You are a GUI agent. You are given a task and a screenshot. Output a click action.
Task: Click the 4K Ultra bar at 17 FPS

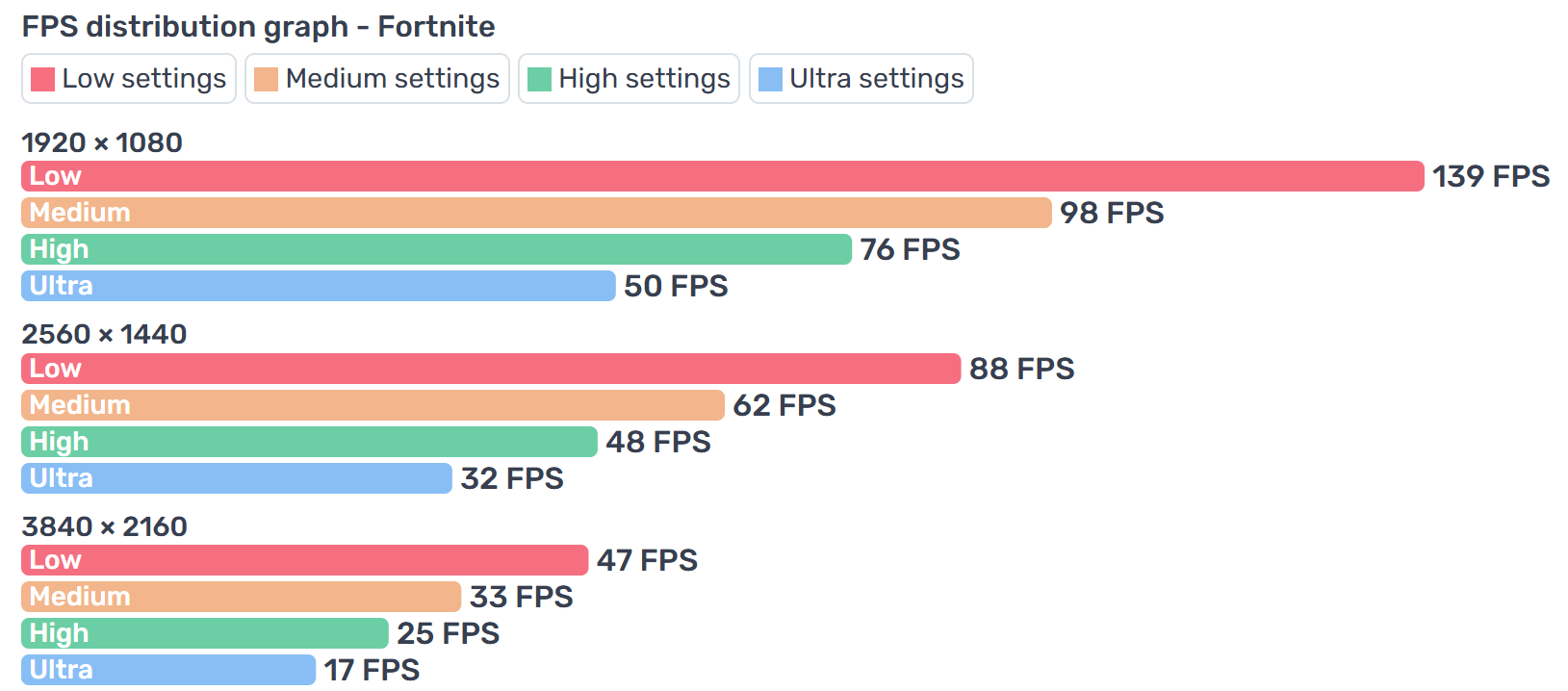click(167, 670)
